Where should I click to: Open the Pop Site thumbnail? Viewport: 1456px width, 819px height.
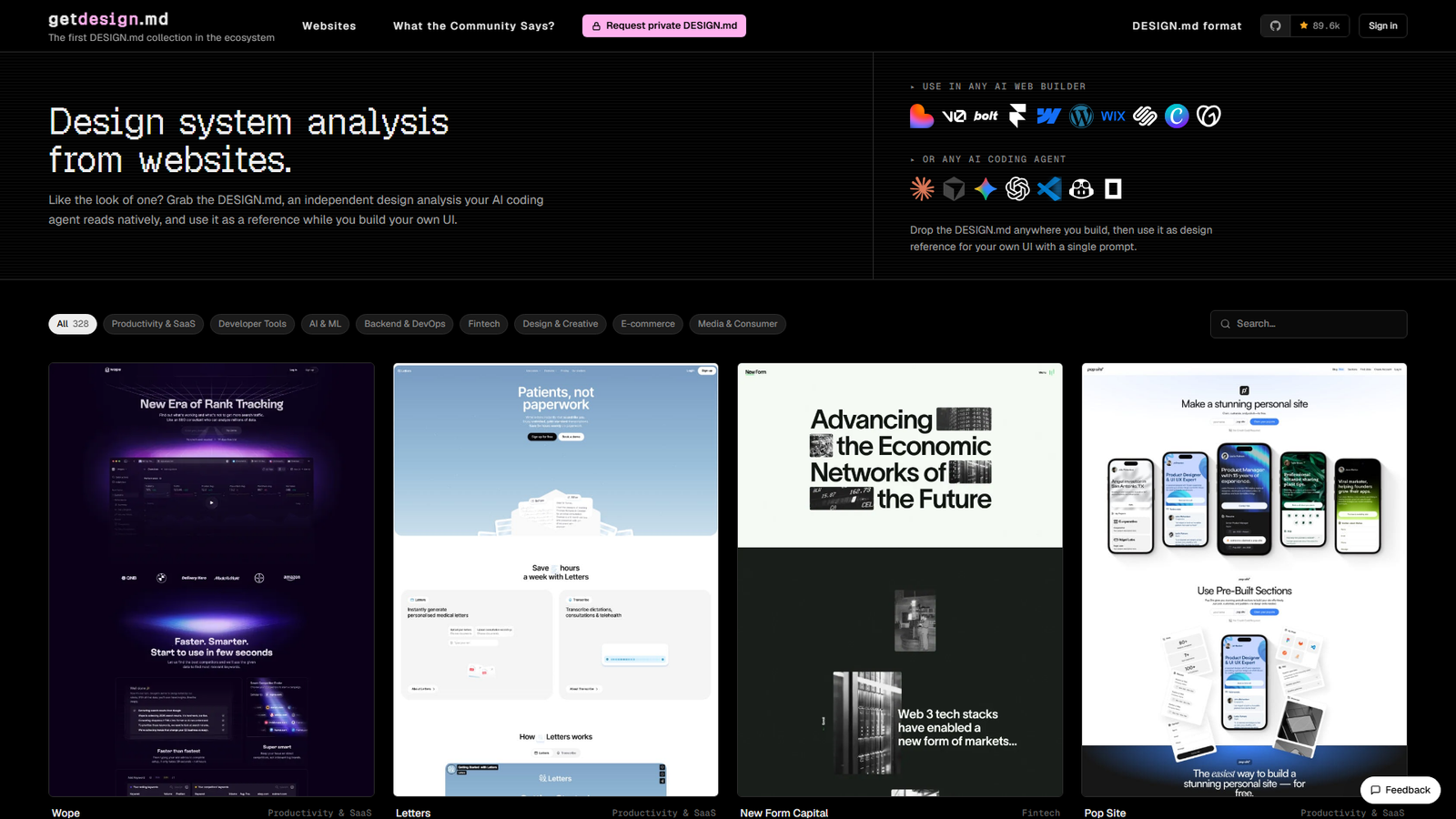tap(1244, 580)
